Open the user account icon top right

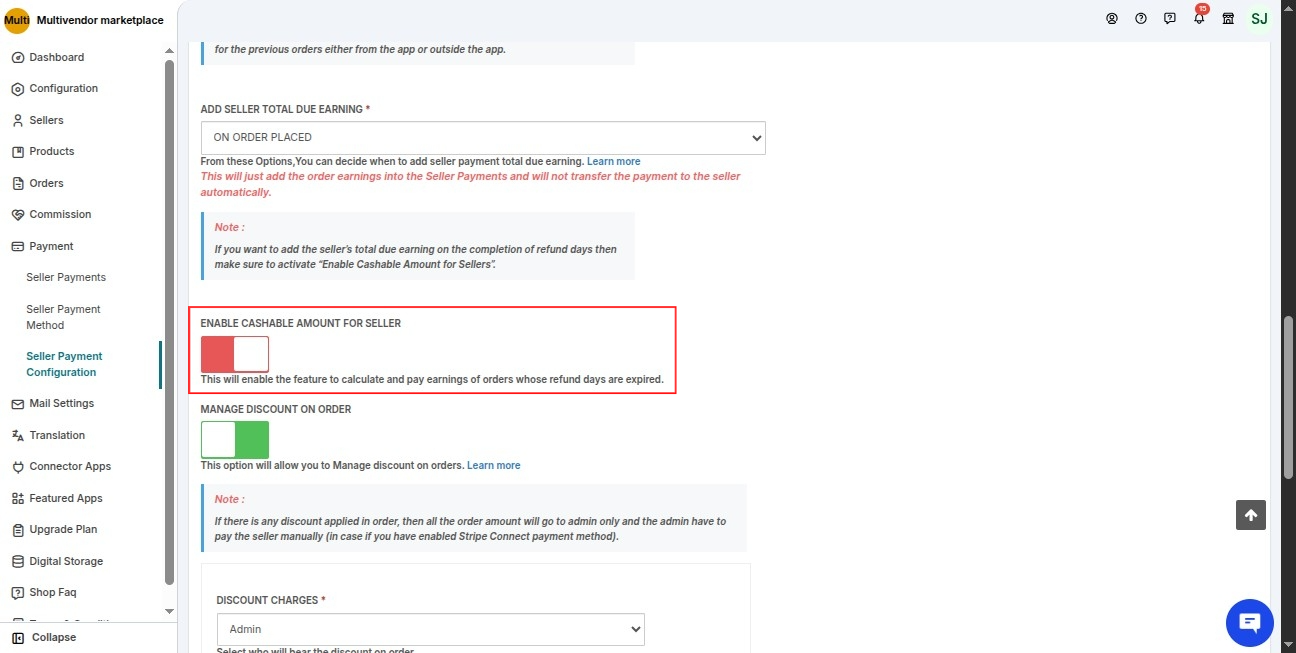1112,18
